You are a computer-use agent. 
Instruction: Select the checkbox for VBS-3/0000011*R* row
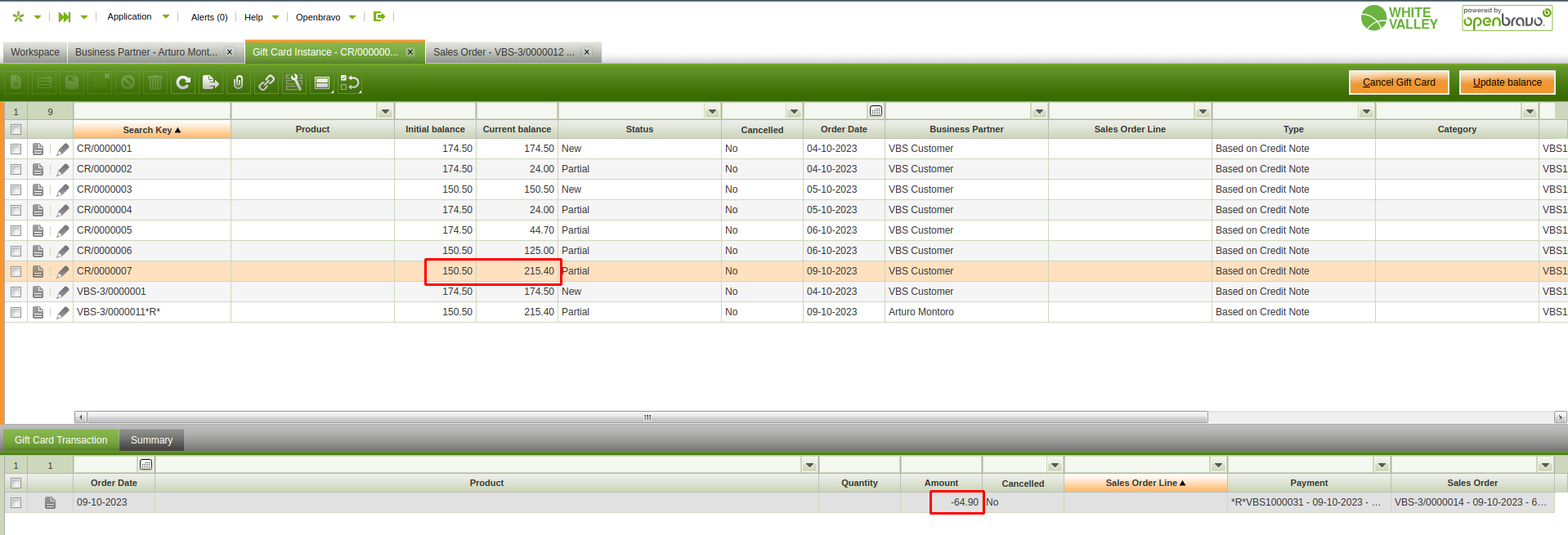[16, 312]
